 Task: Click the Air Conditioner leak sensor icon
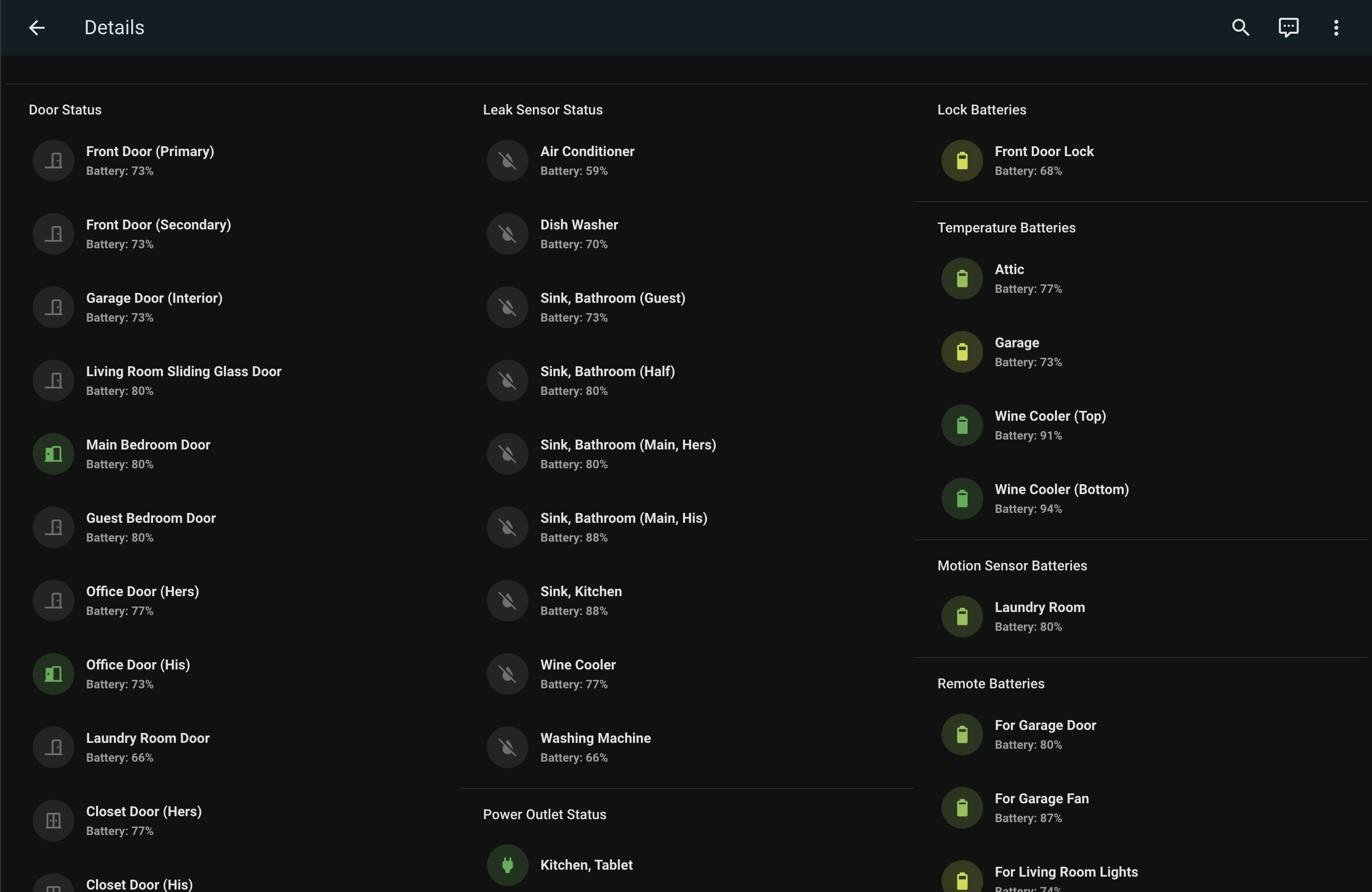click(x=507, y=161)
